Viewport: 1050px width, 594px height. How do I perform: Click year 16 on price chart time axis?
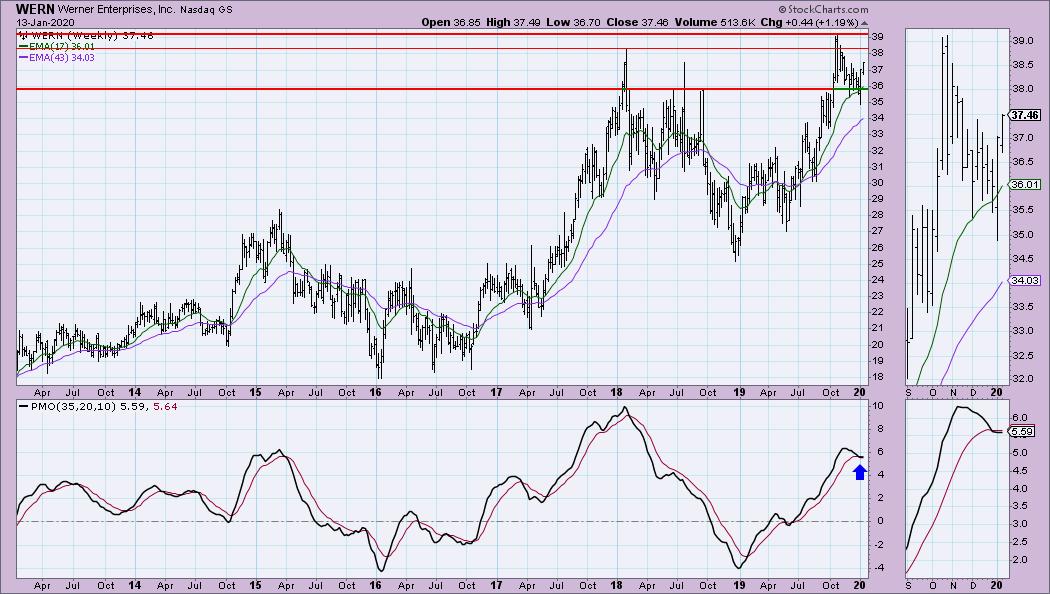[376, 392]
